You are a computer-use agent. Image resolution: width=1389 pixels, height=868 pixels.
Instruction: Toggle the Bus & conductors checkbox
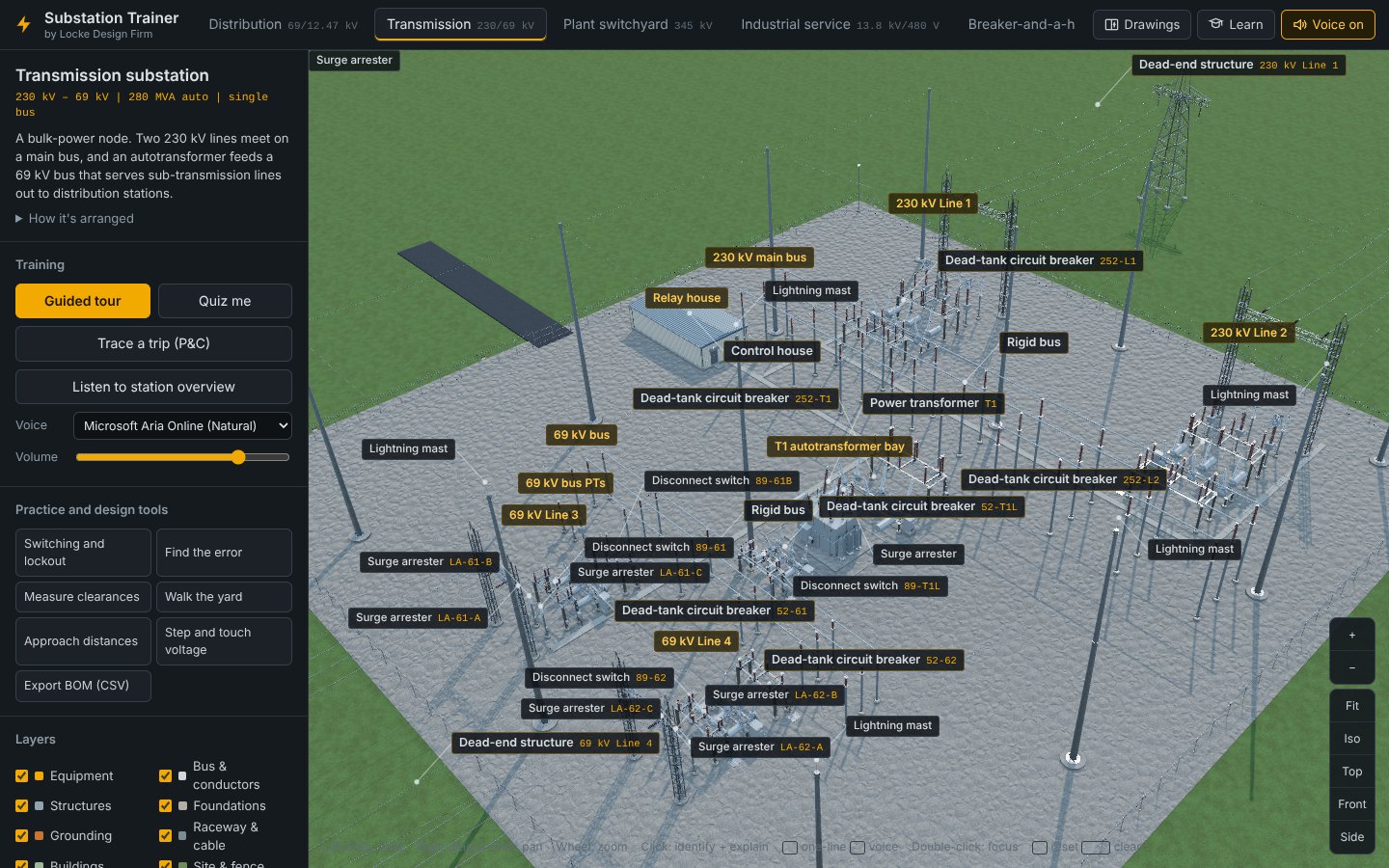pos(165,776)
